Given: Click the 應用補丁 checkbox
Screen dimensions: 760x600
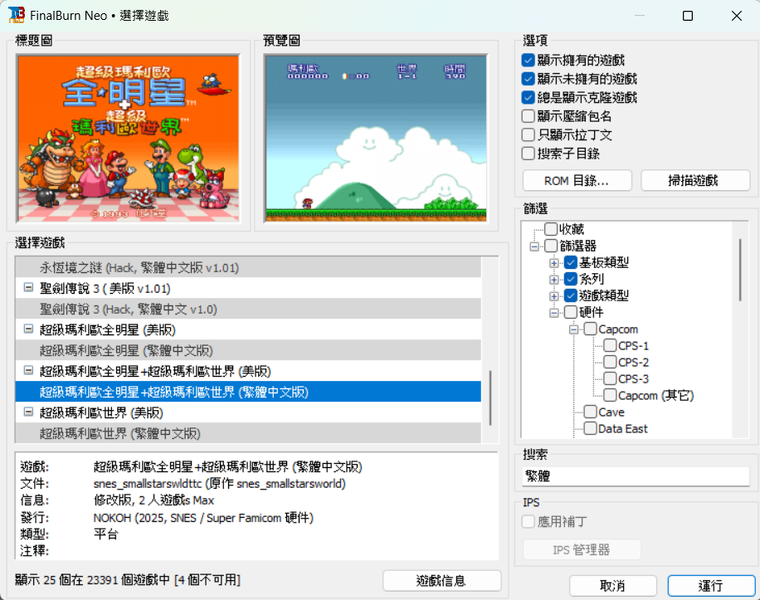Looking at the screenshot, I should point(528,521).
